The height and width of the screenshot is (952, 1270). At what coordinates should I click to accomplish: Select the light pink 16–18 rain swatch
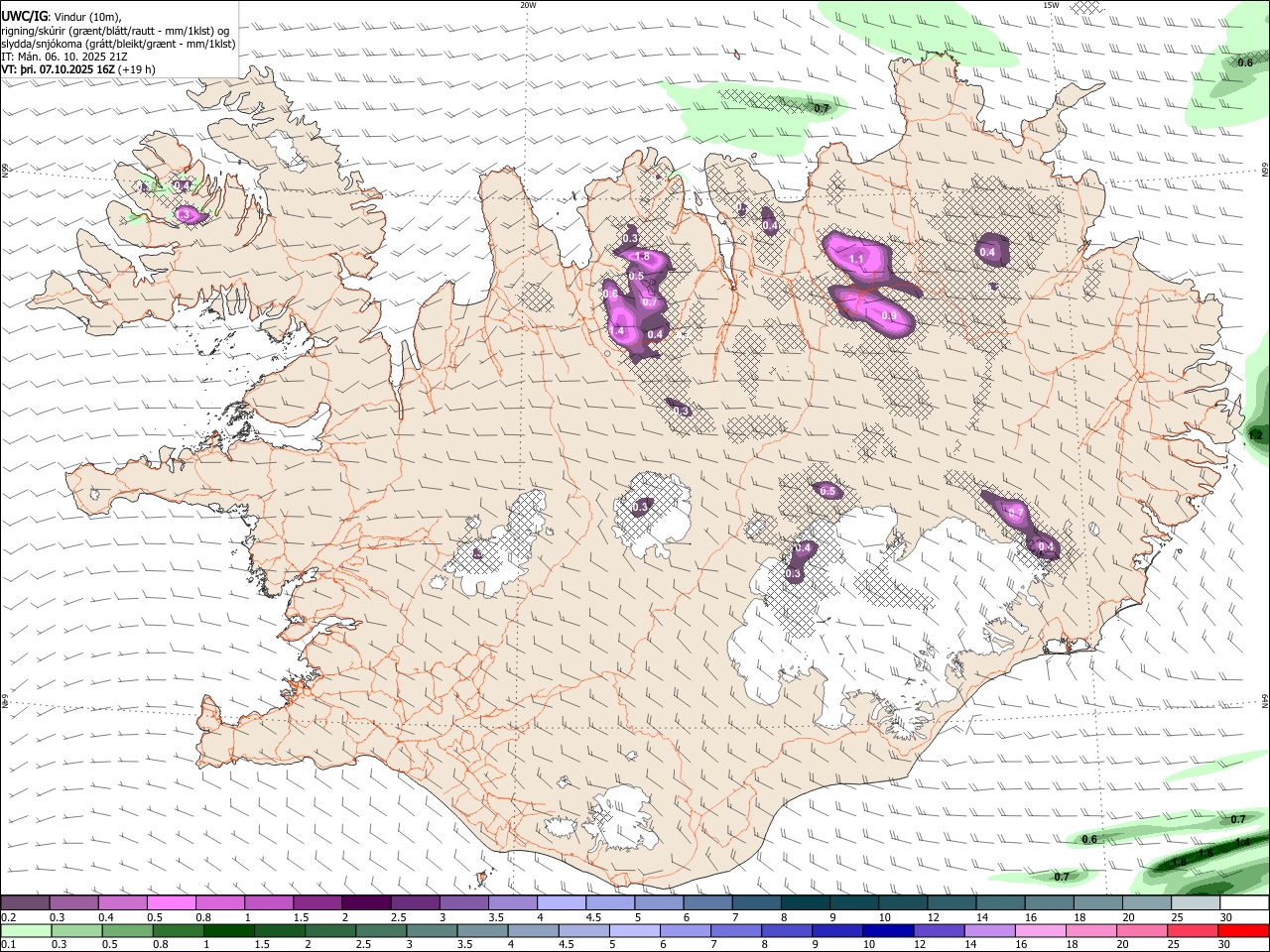tap(1040, 930)
